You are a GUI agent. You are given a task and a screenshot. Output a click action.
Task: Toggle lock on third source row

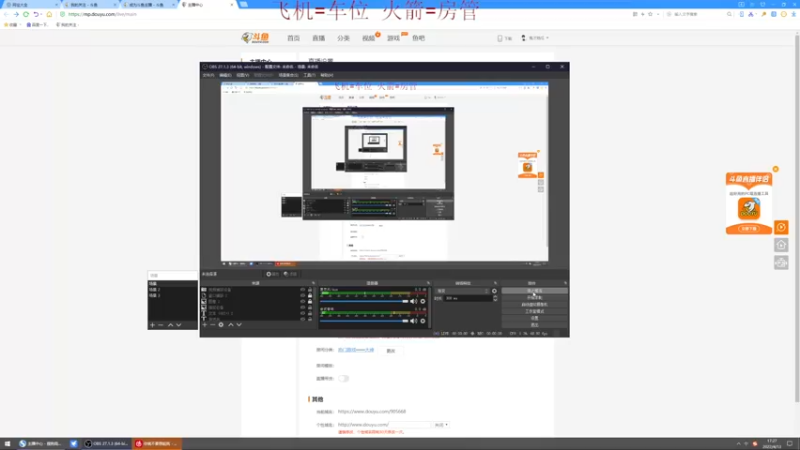310,302
